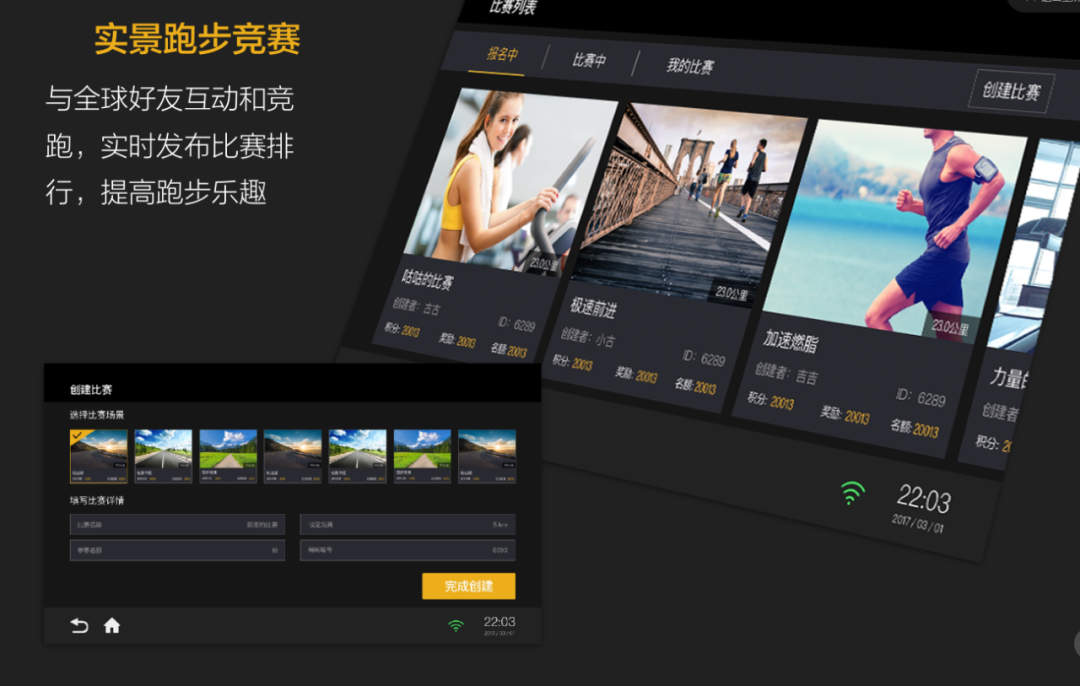Tap the back arrow in the 创建比赛 panel
The image size is (1080, 686).
click(x=79, y=625)
